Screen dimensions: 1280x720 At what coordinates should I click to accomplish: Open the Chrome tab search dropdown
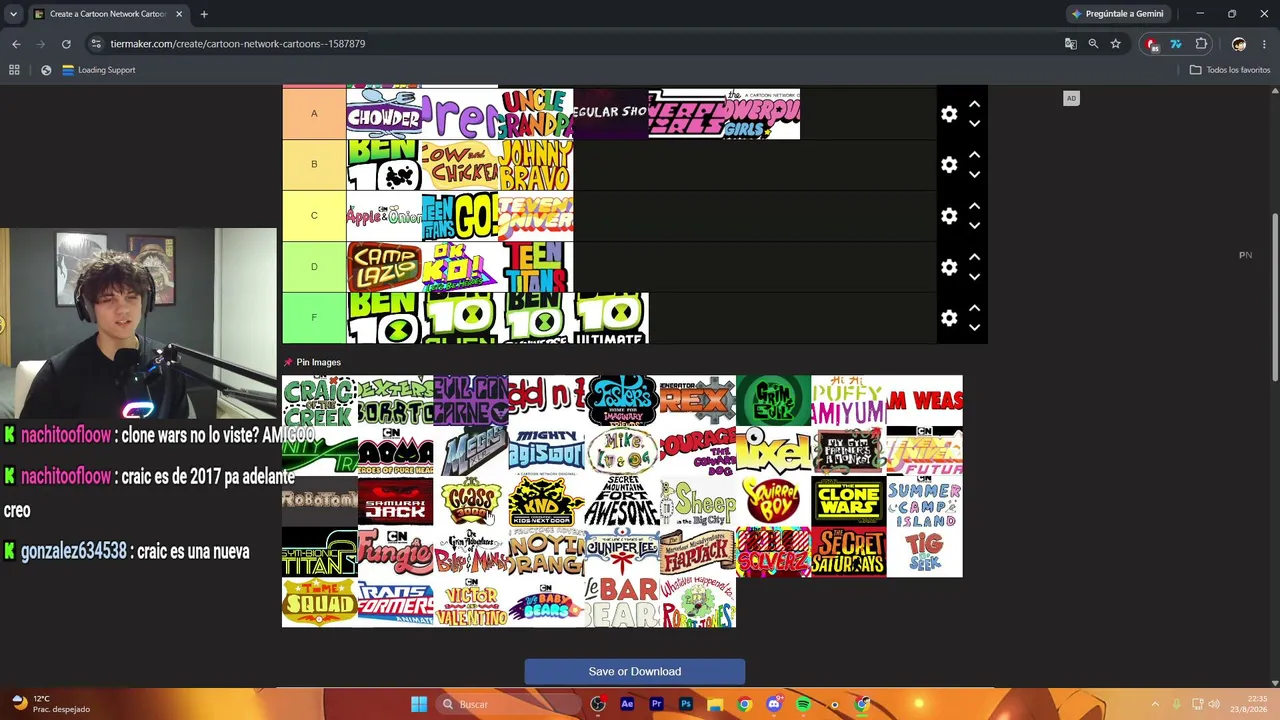[13, 14]
